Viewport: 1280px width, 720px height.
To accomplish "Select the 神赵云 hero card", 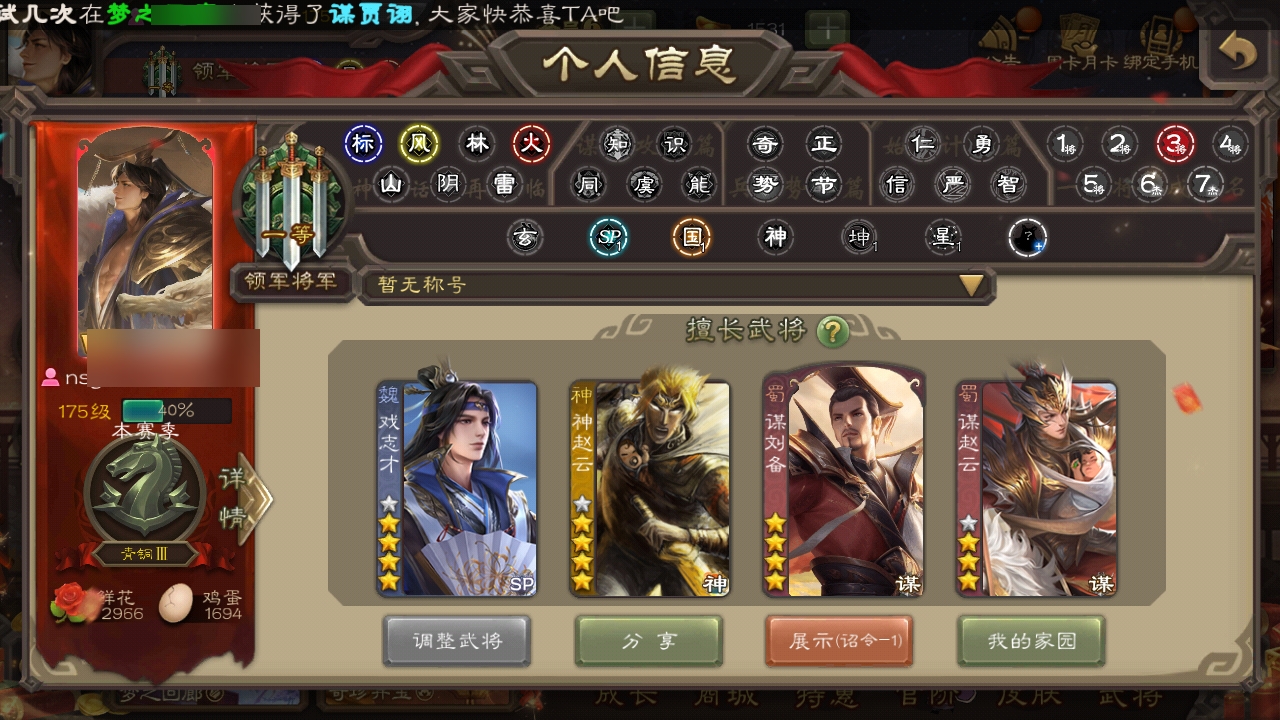I will click(x=649, y=489).
